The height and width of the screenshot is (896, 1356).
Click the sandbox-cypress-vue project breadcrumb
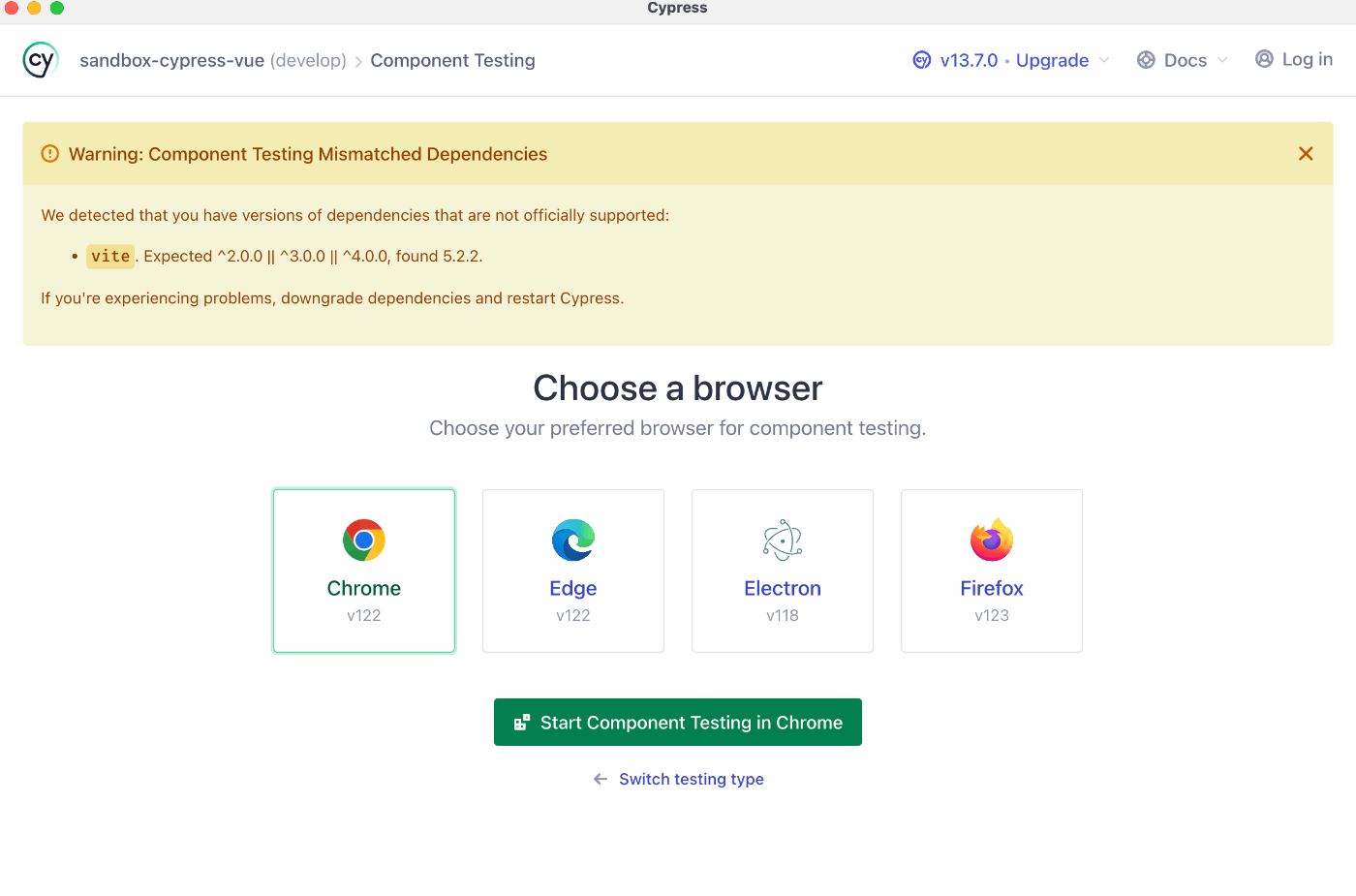172,60
